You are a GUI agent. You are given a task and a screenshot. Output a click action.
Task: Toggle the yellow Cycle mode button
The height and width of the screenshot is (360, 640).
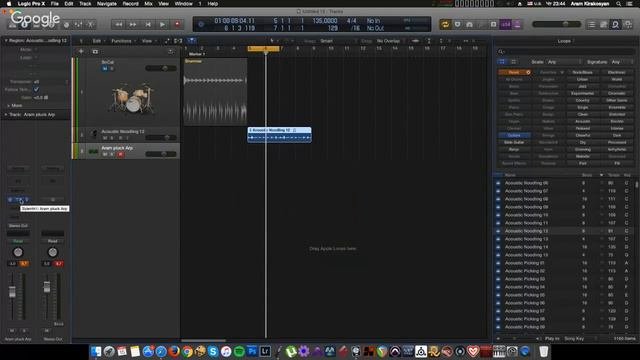(445, 24)
